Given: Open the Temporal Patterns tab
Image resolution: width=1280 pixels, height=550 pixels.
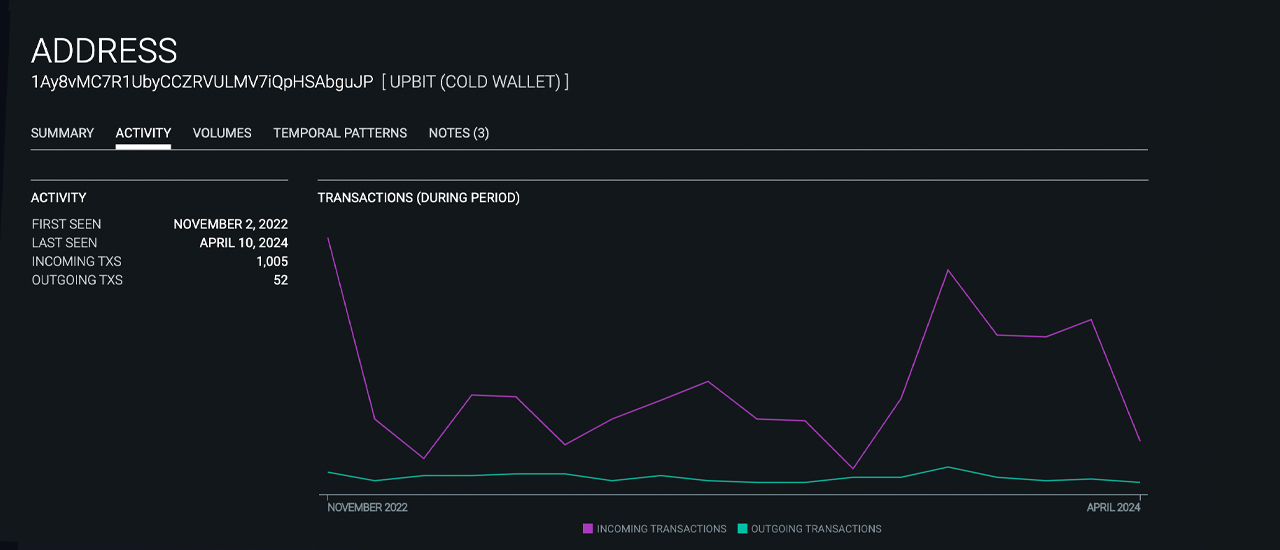Looking at the screenshot, I should coord(340,133).
